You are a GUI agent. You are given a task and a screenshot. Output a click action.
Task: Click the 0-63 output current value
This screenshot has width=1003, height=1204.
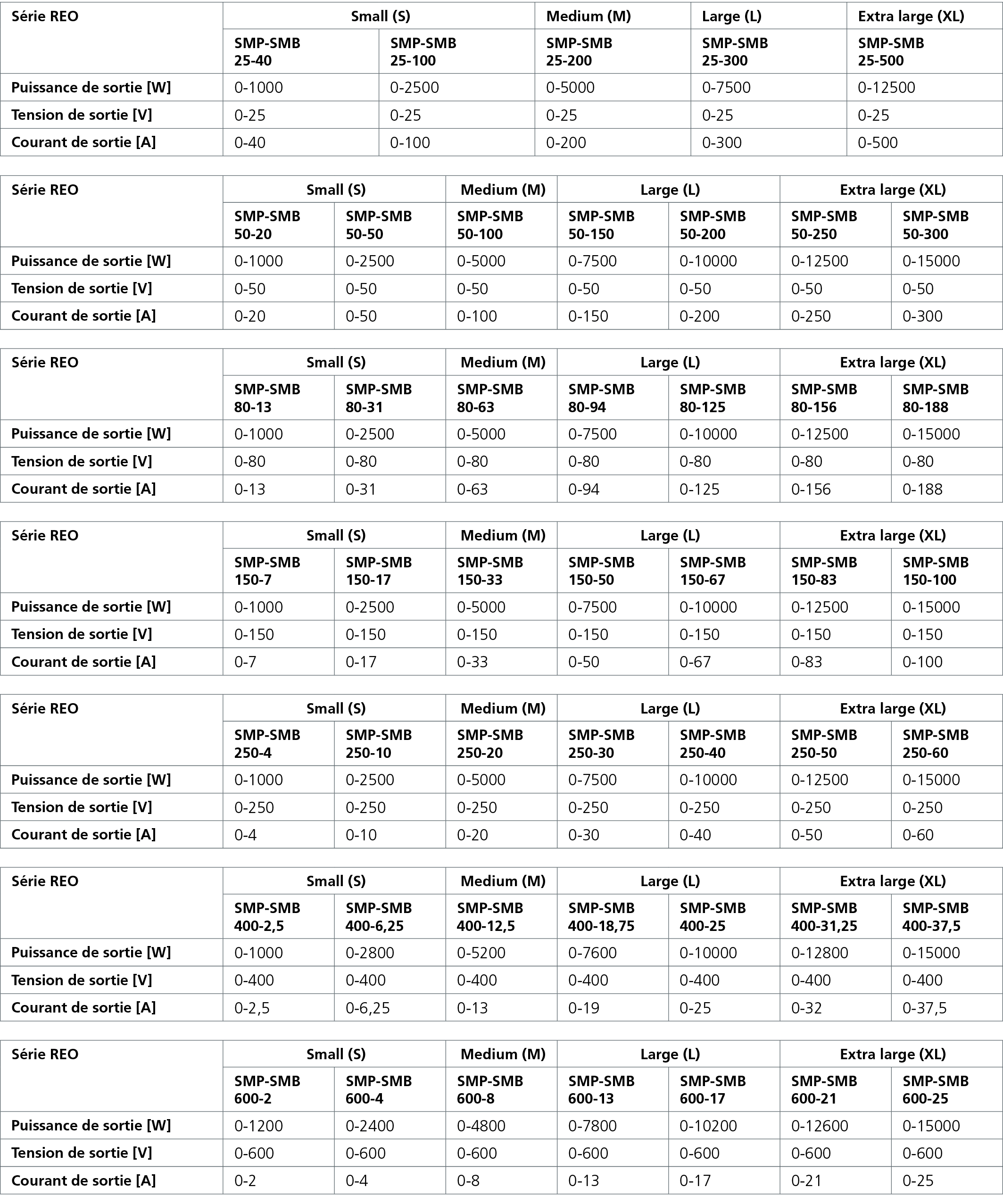coord(472,489)
